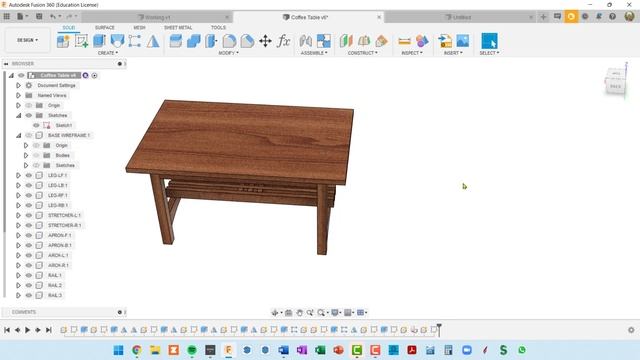Toggle visibility of LEG-LB:1
Screen dimensions: 640x360
(x=29, y=185)
